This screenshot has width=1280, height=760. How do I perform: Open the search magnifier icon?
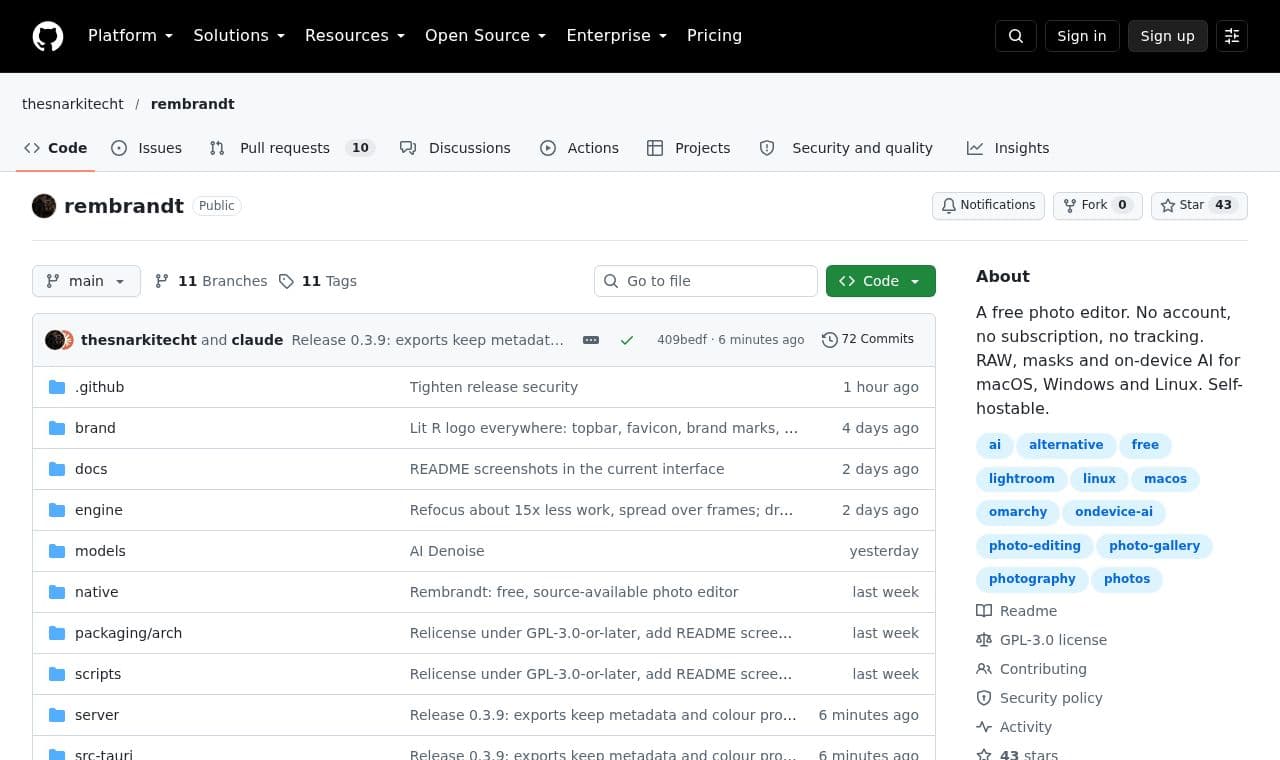tap(1016, 36)
